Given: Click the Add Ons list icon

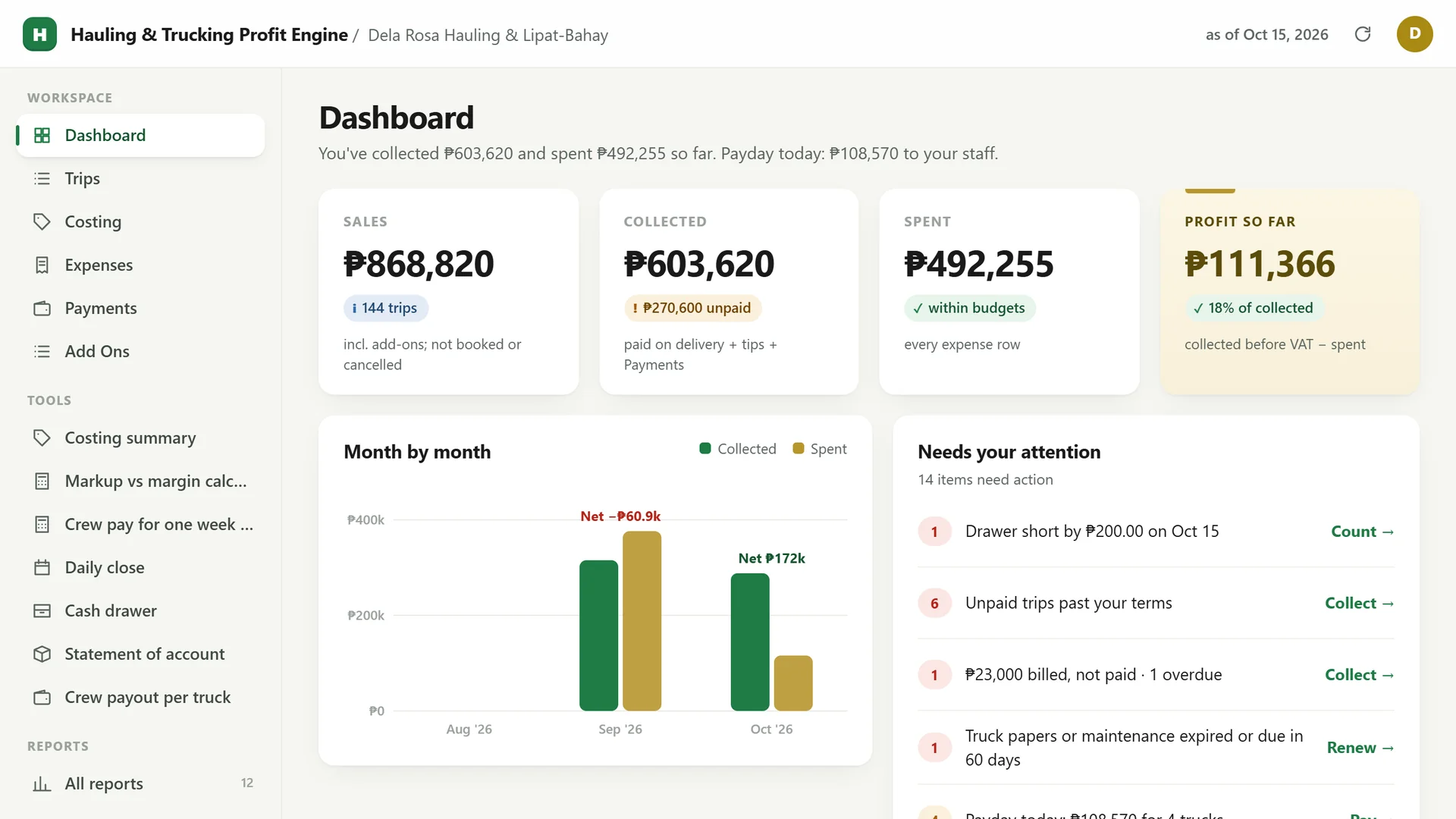Looking at the screenshot, I should (x=42, y=351).
